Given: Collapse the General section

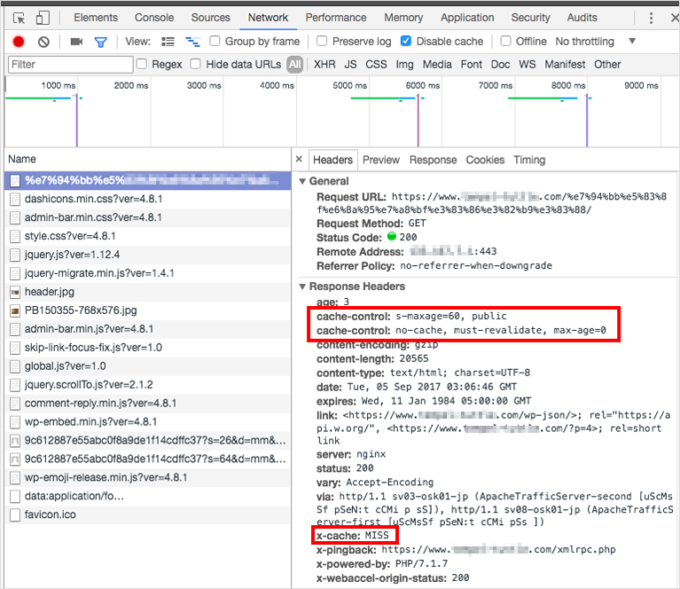Looking at the screenshot, I should point(302,181).
